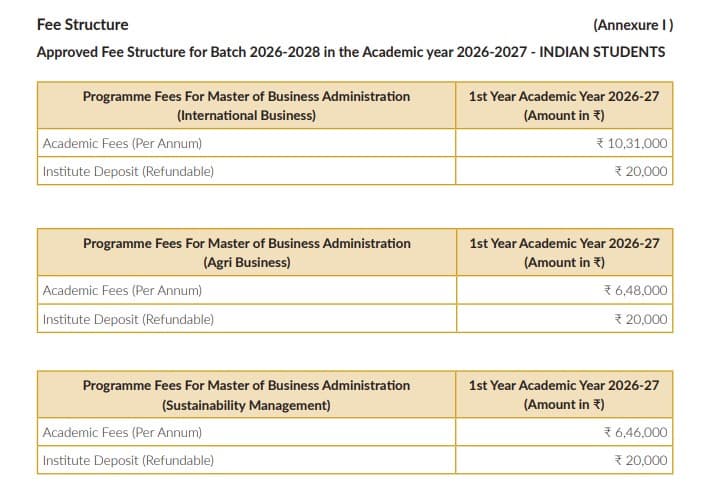The image size is (701, 490).
Task: Click the Agri Business programme header cell
Action: [246, 252]
